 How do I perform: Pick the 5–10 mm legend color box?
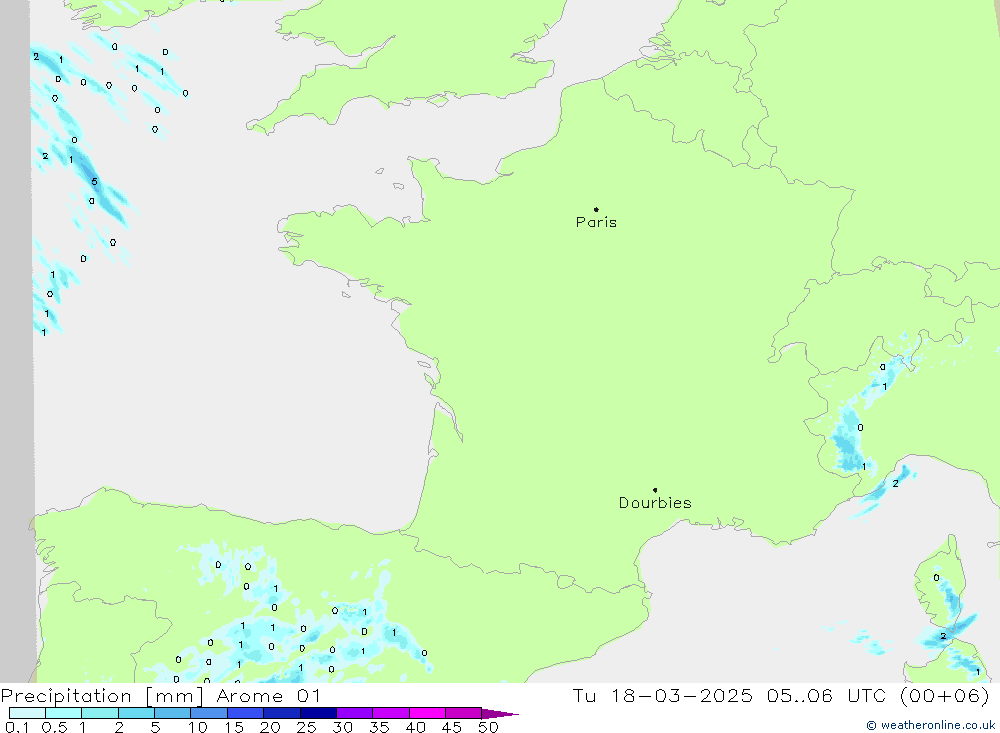(x=172, y=714)
